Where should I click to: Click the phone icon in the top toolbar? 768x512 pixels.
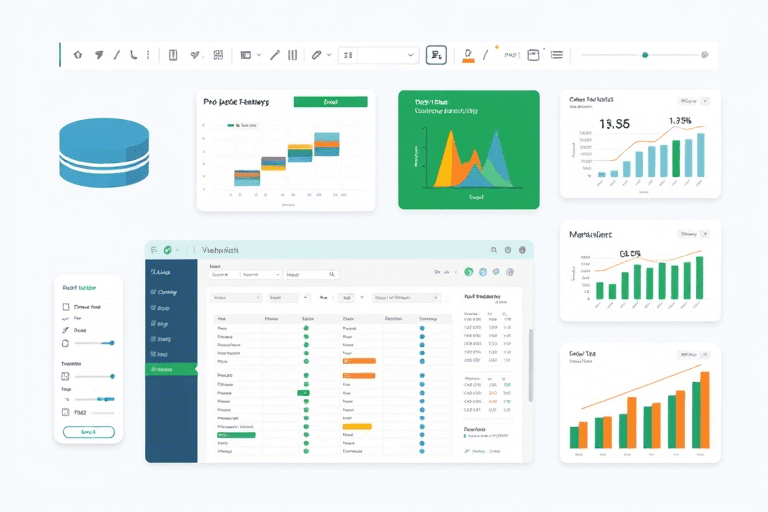[x=132, y=55]
